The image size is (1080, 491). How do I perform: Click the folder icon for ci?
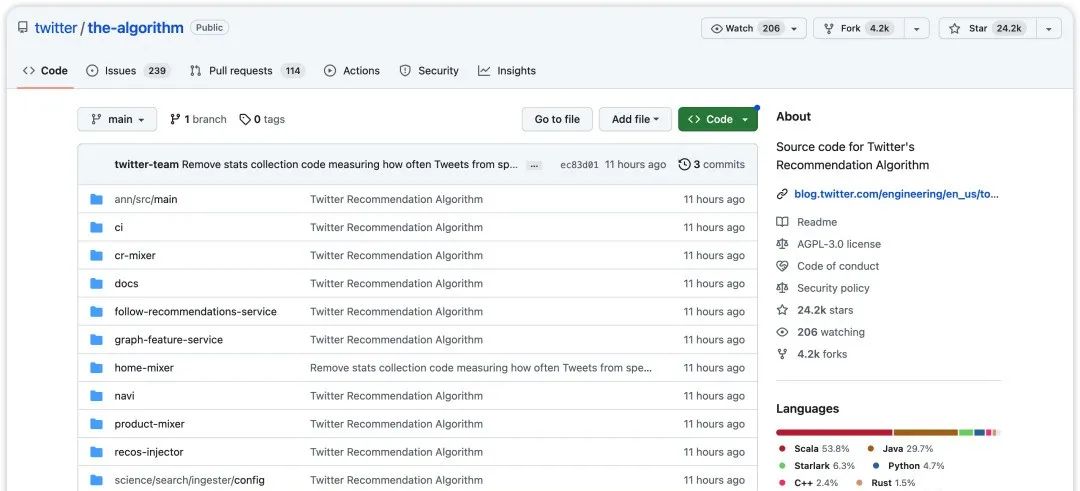click(96, 227)
